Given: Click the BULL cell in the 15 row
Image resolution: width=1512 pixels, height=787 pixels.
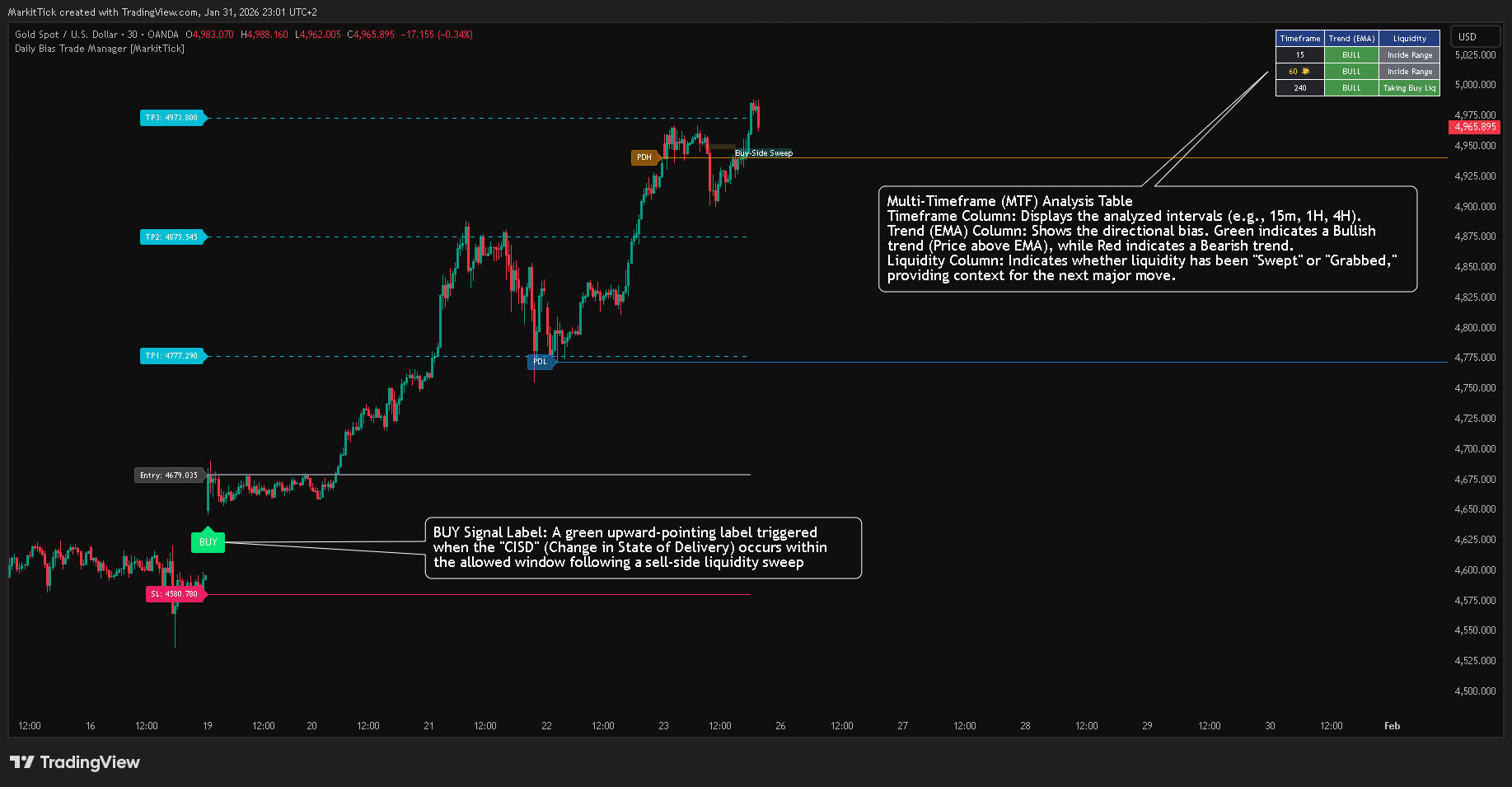Looking at the screenshot, I should 1351,55.
